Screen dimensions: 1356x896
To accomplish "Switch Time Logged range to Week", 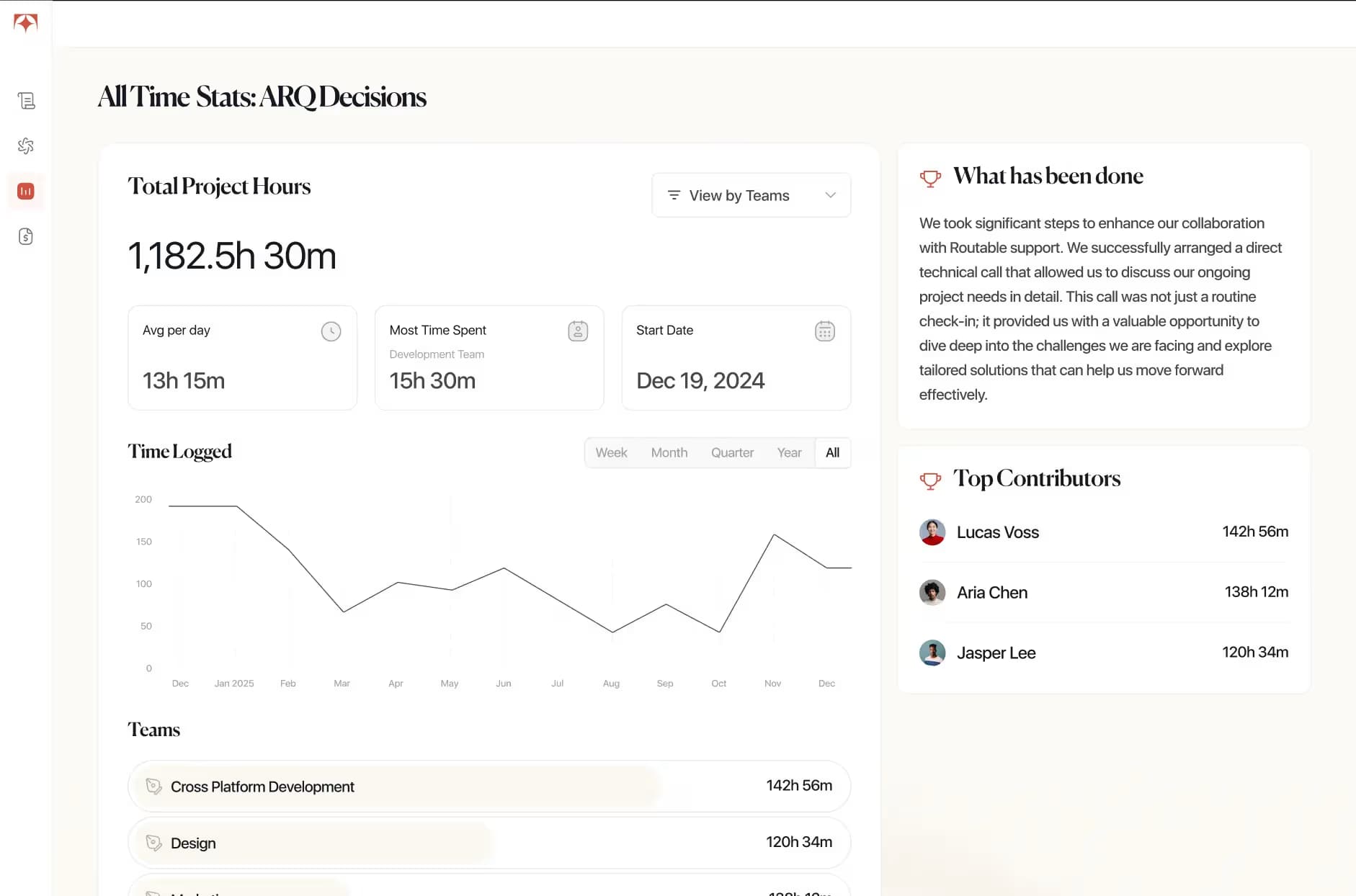I will pos(611,453).
